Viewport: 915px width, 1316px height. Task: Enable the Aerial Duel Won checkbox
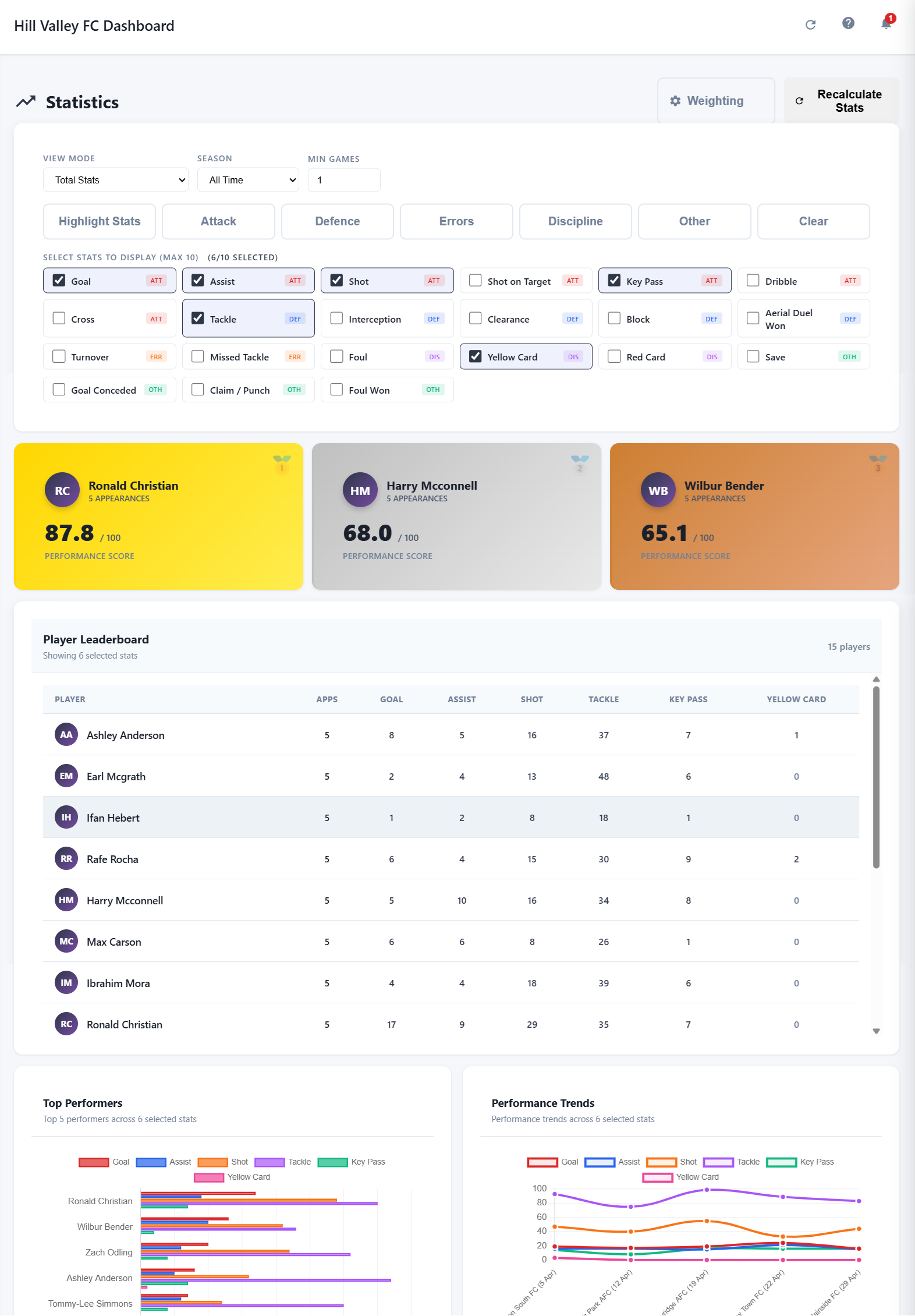[x=753, y=318]
